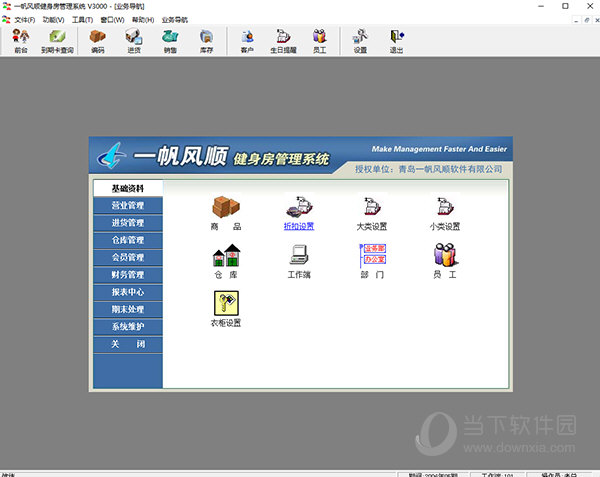Click the 小类设置 text label
600x477 pixels.
click(x=445, y=226)
